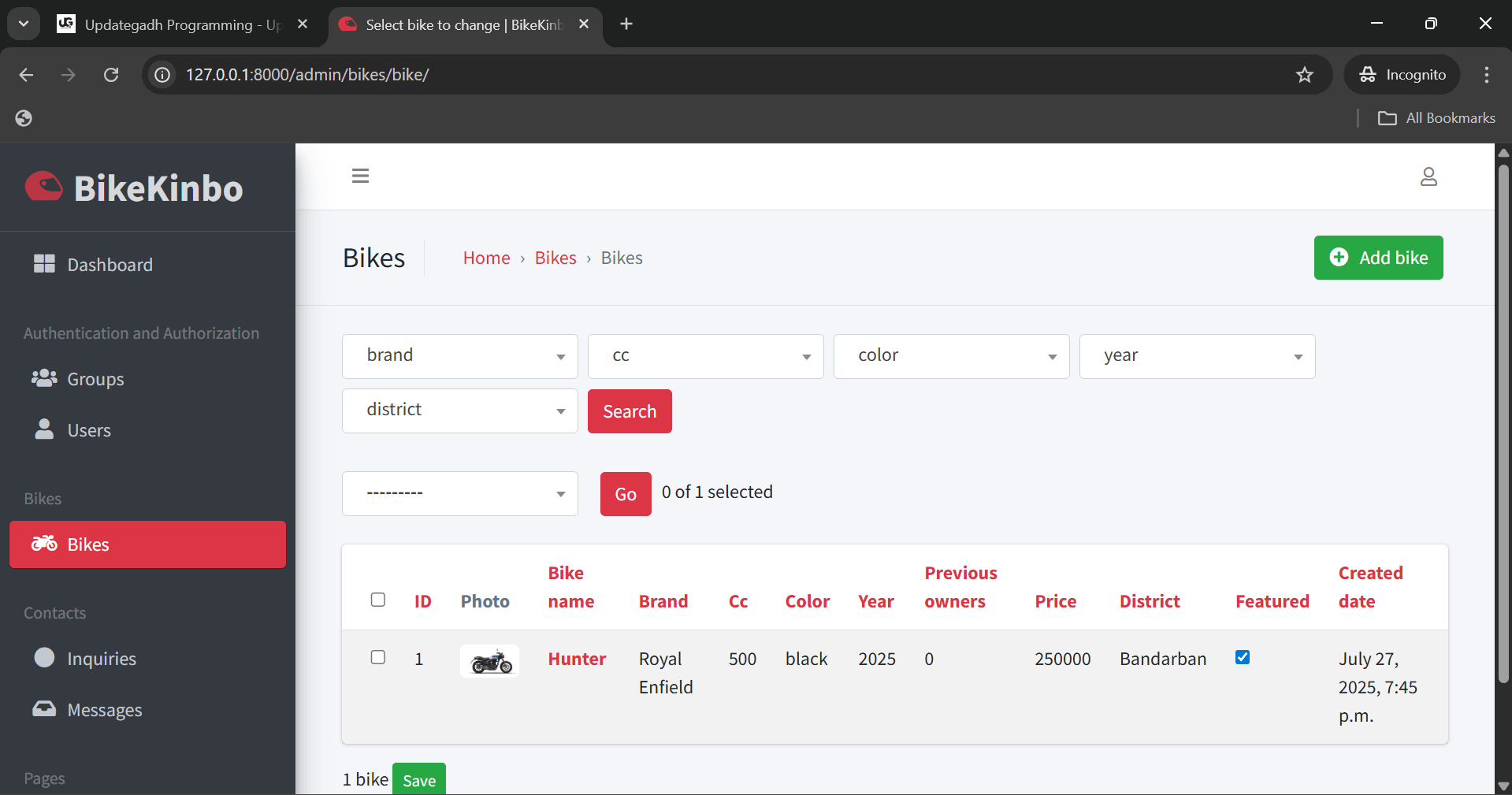Click the site information icon in address bar
This screenshot has width=1512, height=795.
(x=162, y=75)
